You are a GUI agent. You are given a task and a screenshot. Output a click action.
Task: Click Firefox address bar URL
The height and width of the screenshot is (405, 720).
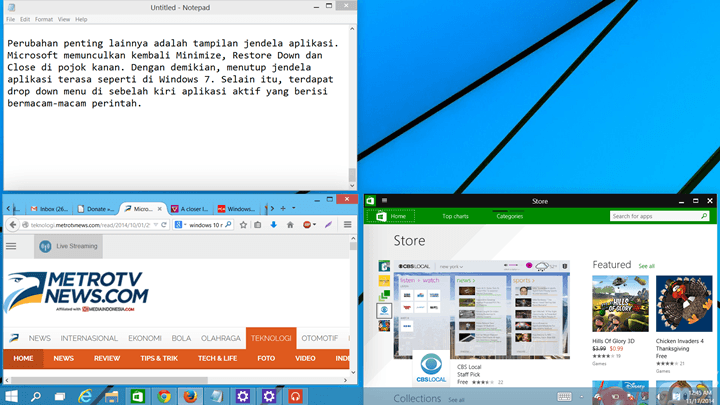(x=90, y=225)
